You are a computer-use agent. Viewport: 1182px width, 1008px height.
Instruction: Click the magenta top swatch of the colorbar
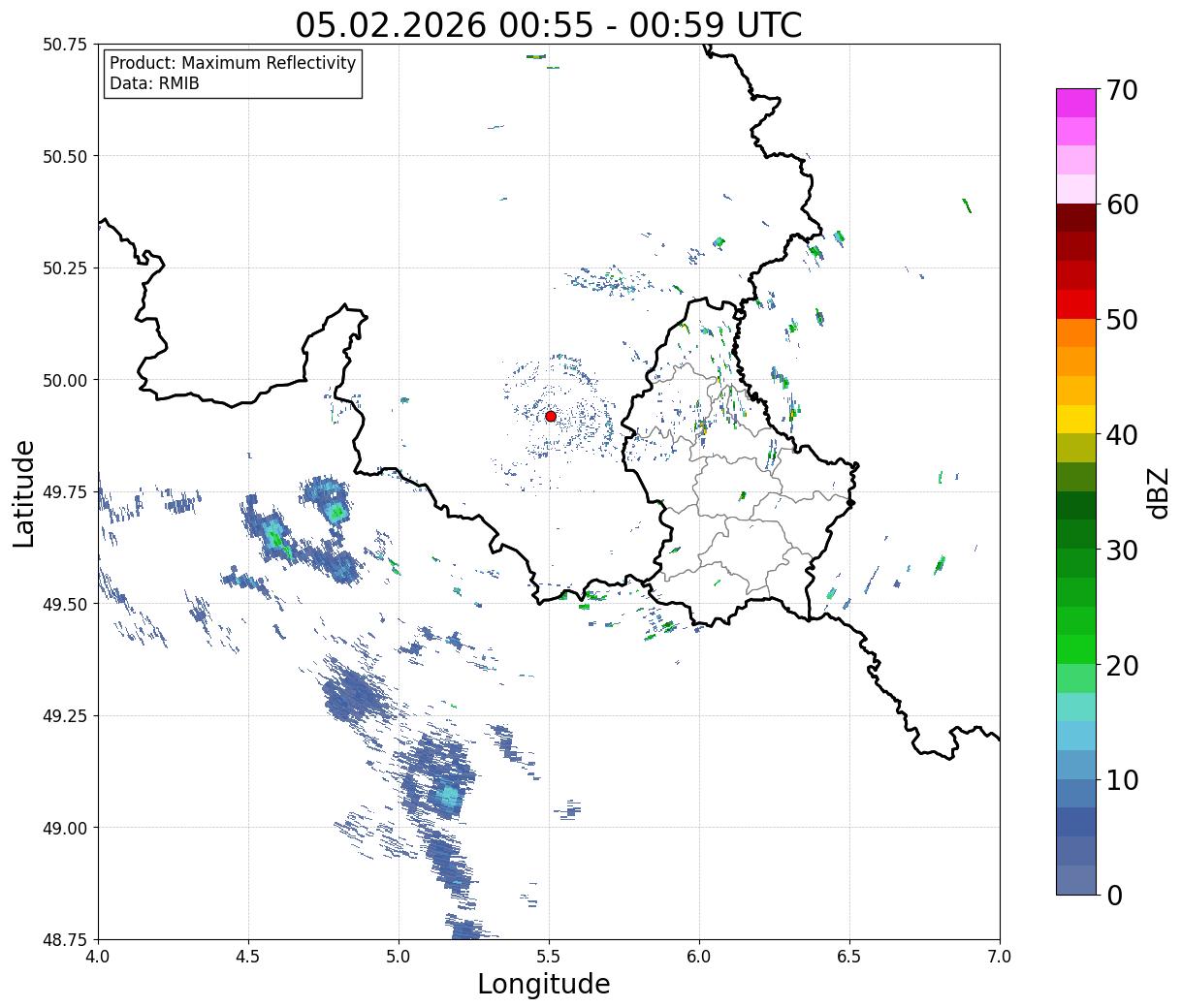(1076, 103)
